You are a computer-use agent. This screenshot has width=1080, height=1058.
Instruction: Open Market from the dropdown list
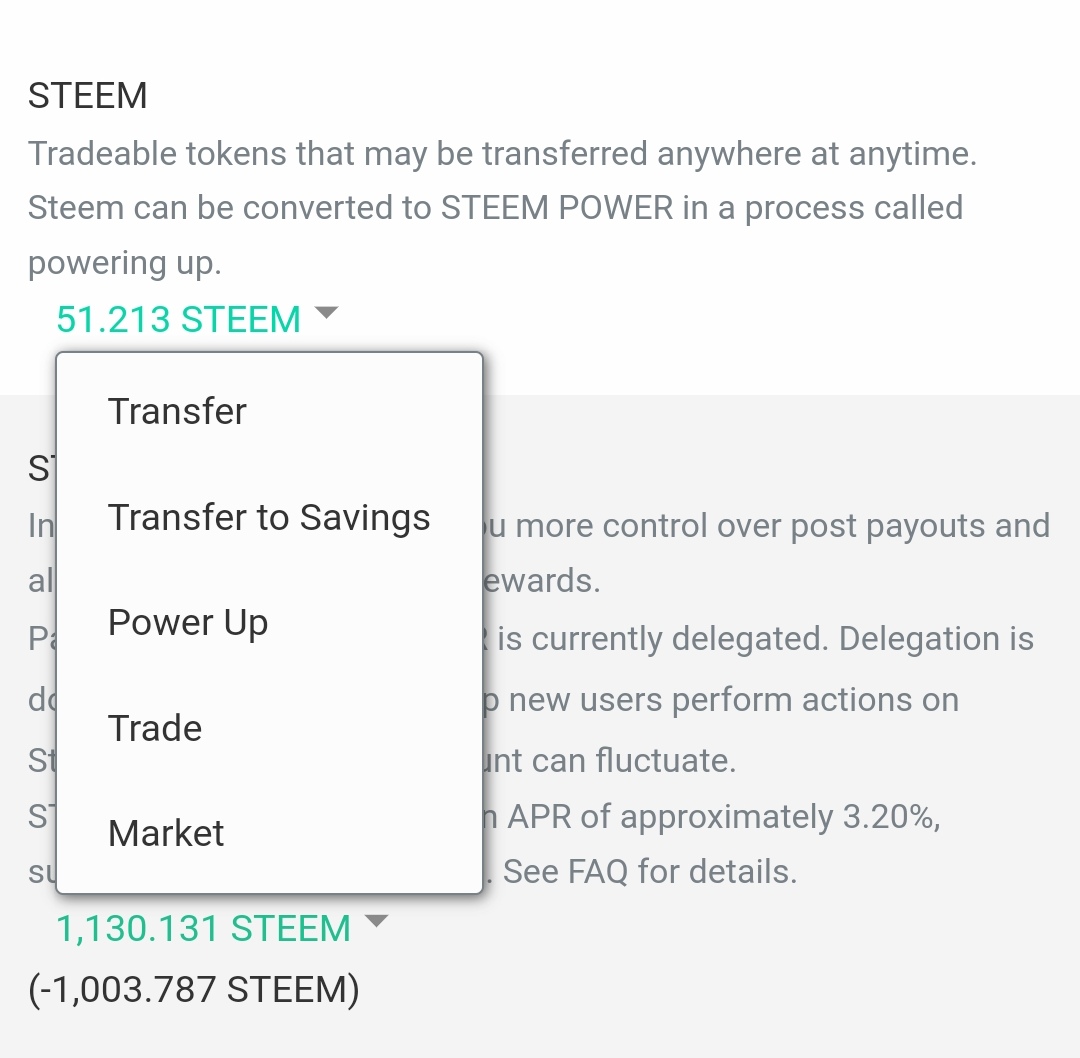(166, 833)
